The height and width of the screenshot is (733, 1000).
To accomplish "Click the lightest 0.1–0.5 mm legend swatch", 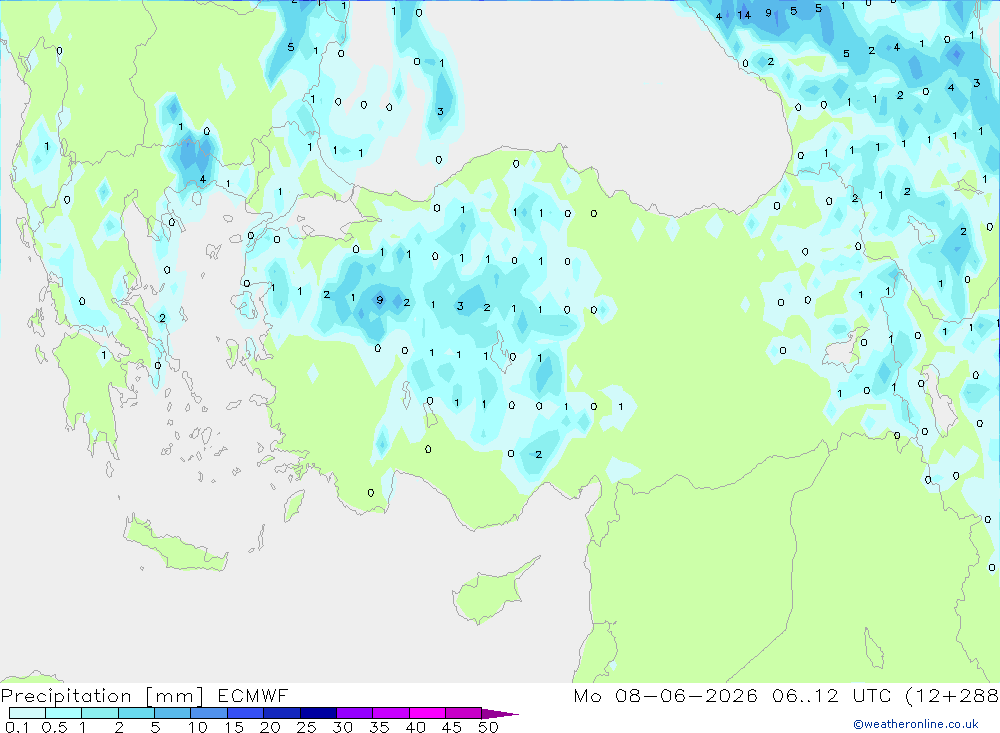I will (27, 713).
